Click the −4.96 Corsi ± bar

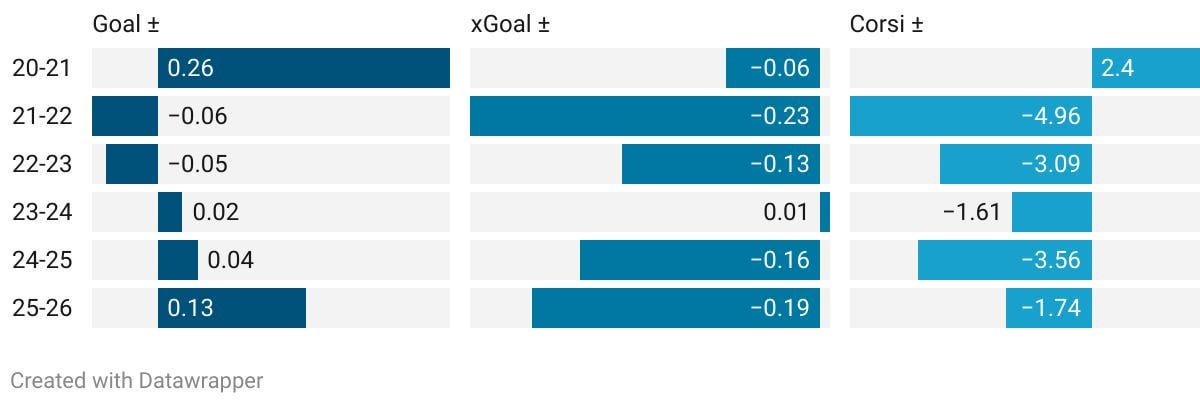pos(970,116)
